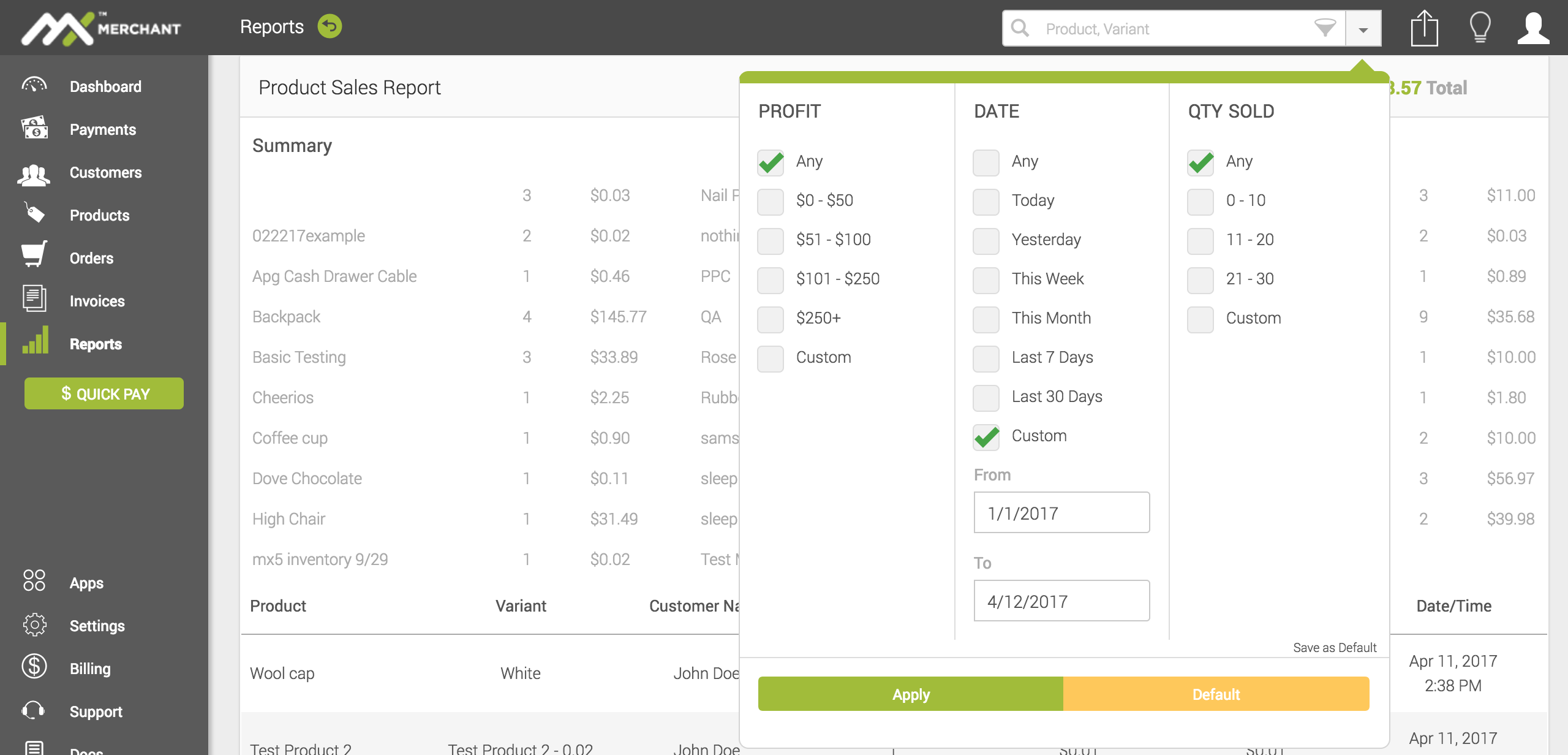Click the Payments cash icon in sidebar
The image size is (1568, 755).
pos(34,128)
